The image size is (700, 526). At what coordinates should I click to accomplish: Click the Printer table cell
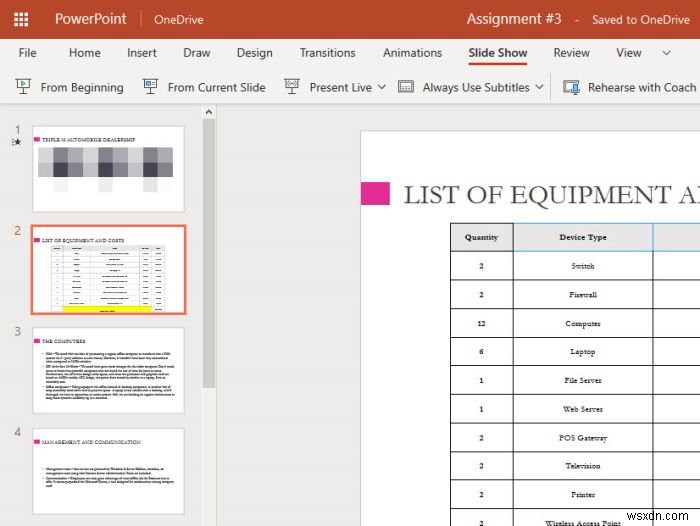tap(583, 494)
